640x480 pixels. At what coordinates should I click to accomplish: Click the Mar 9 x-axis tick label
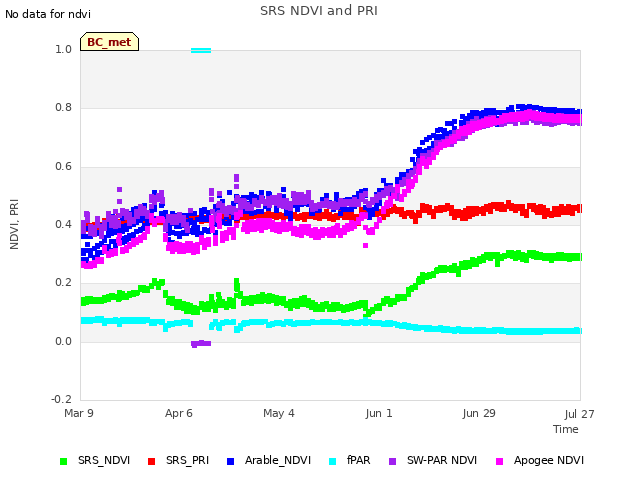[x=79, y=413]
